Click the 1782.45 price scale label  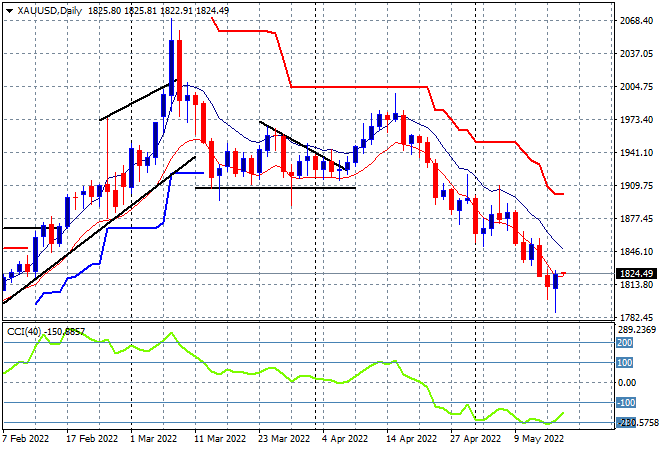[636, 317]
